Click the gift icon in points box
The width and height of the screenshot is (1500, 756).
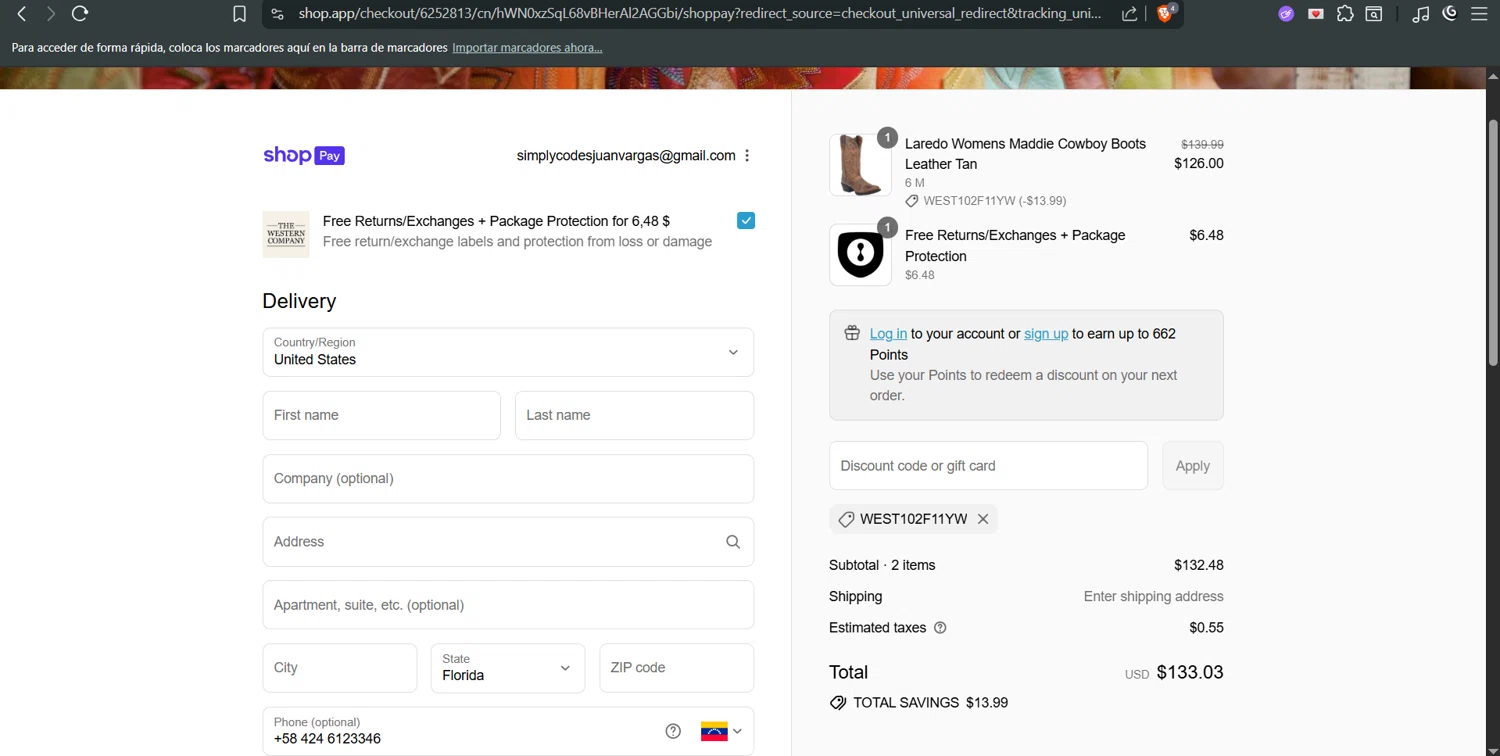(x=852, y=333)
